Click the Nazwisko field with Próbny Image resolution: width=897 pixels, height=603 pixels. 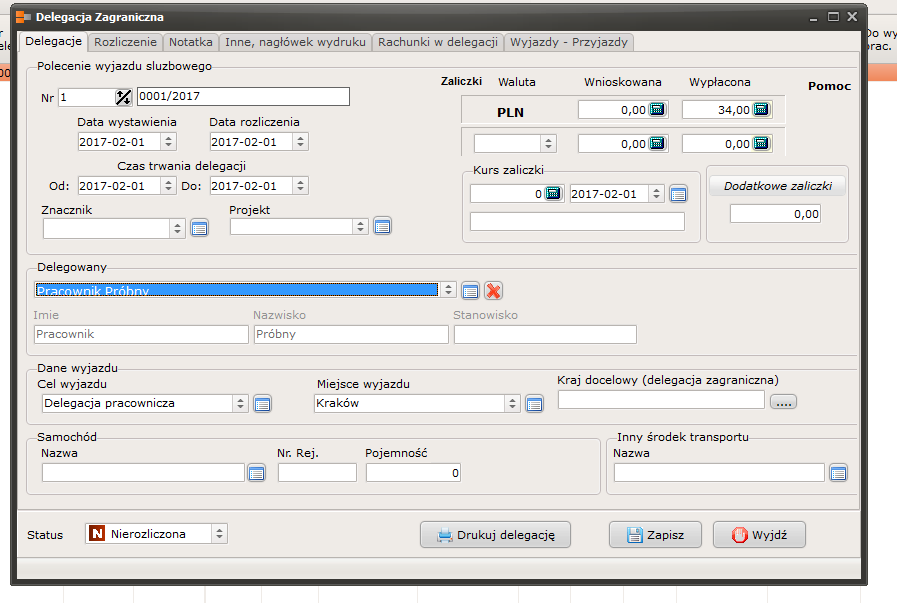point(351,335)
